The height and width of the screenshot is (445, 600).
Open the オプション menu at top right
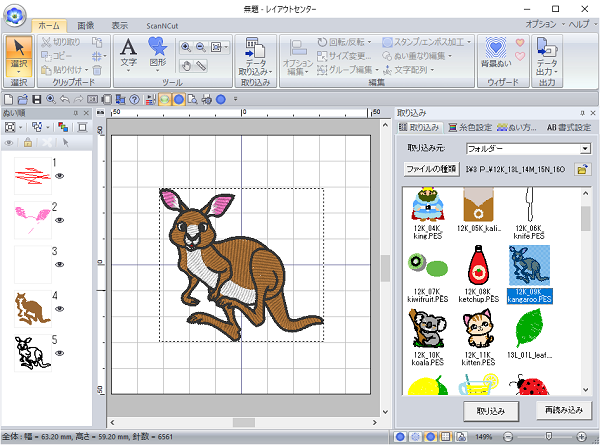[x=543, y=24]
